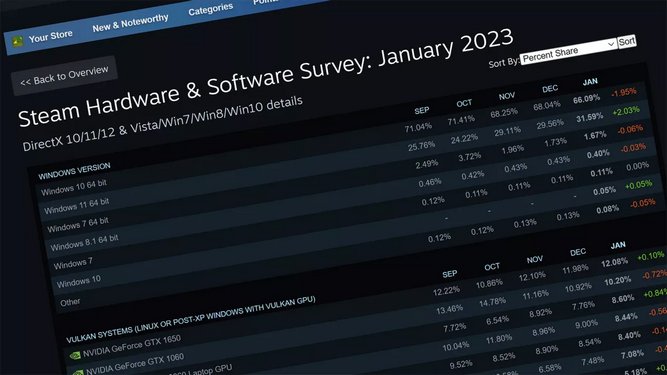Viewport: 667px width, 375px height.
Task: Click the green +2.03% change value
Action: (x=626, y=111)
